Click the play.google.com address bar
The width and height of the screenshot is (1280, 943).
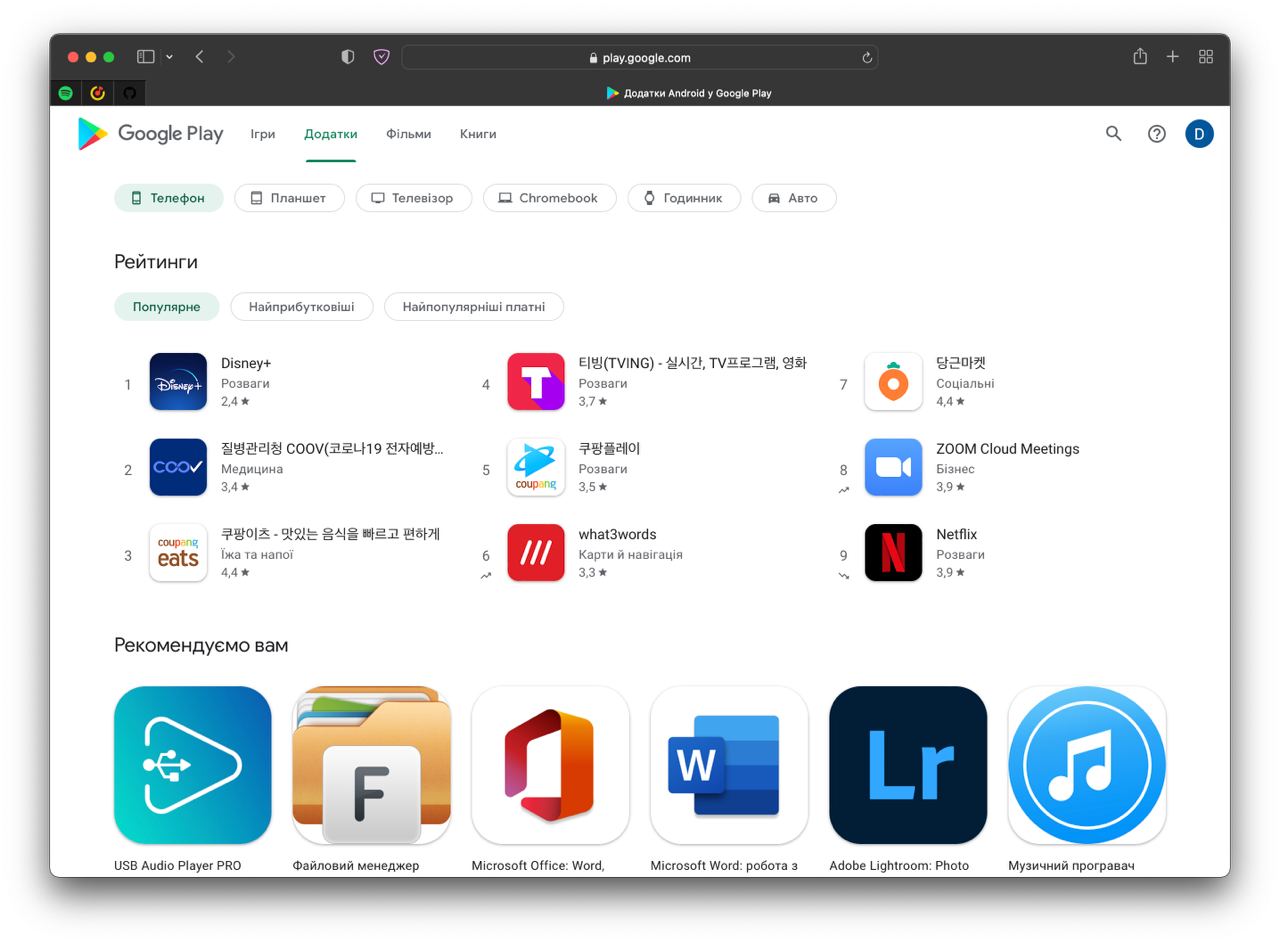click(640, 57)
